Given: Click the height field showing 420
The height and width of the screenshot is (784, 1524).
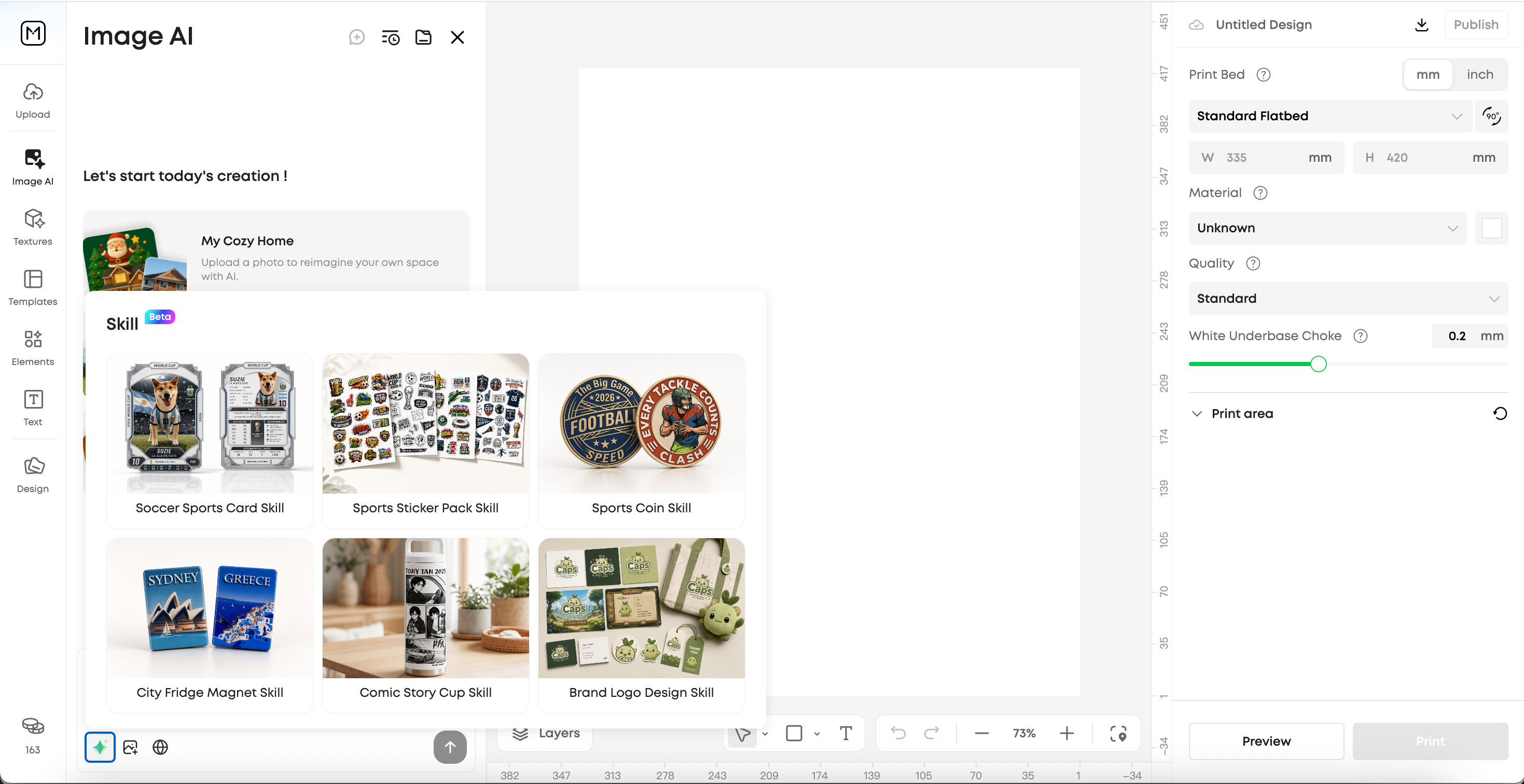Looking at the screenshot, I should (x=1430, y=157).
